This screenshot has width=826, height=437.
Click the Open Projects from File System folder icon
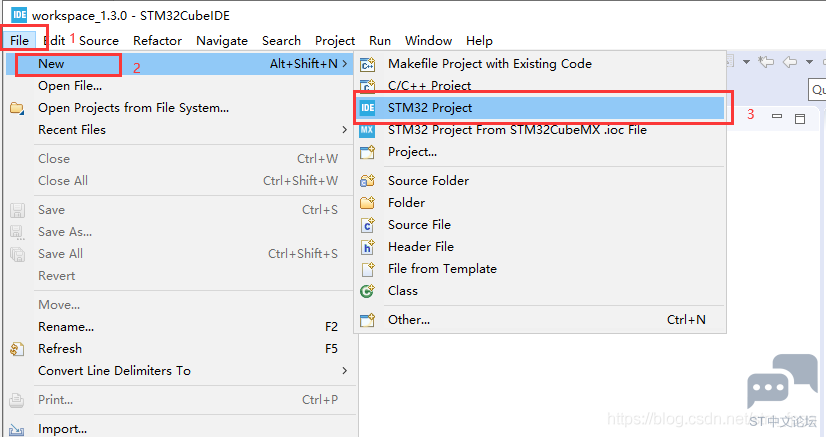17,108
